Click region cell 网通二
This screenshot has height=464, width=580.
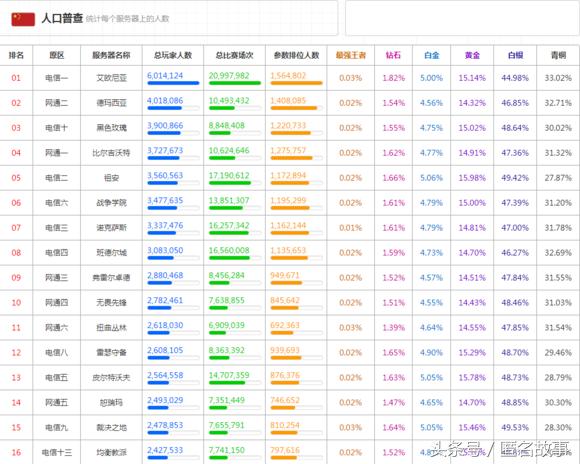click(57, 103)
